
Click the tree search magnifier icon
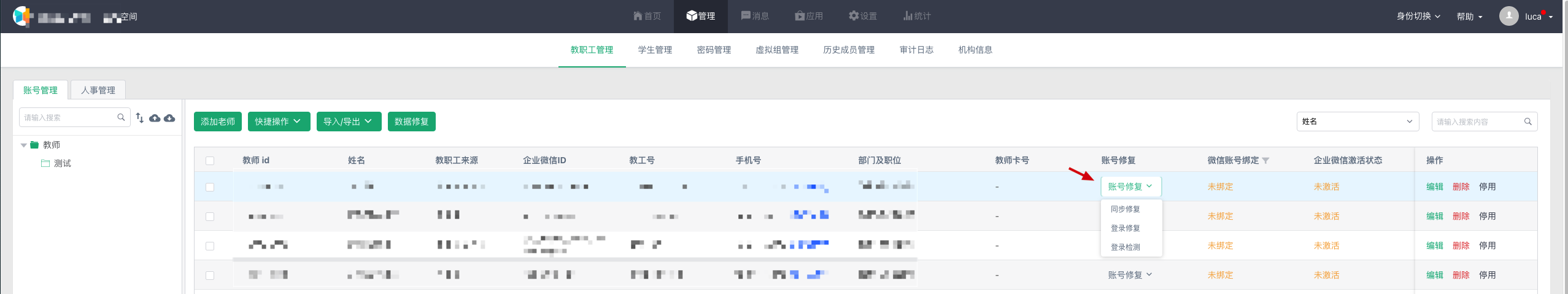(x=121, y=117)
